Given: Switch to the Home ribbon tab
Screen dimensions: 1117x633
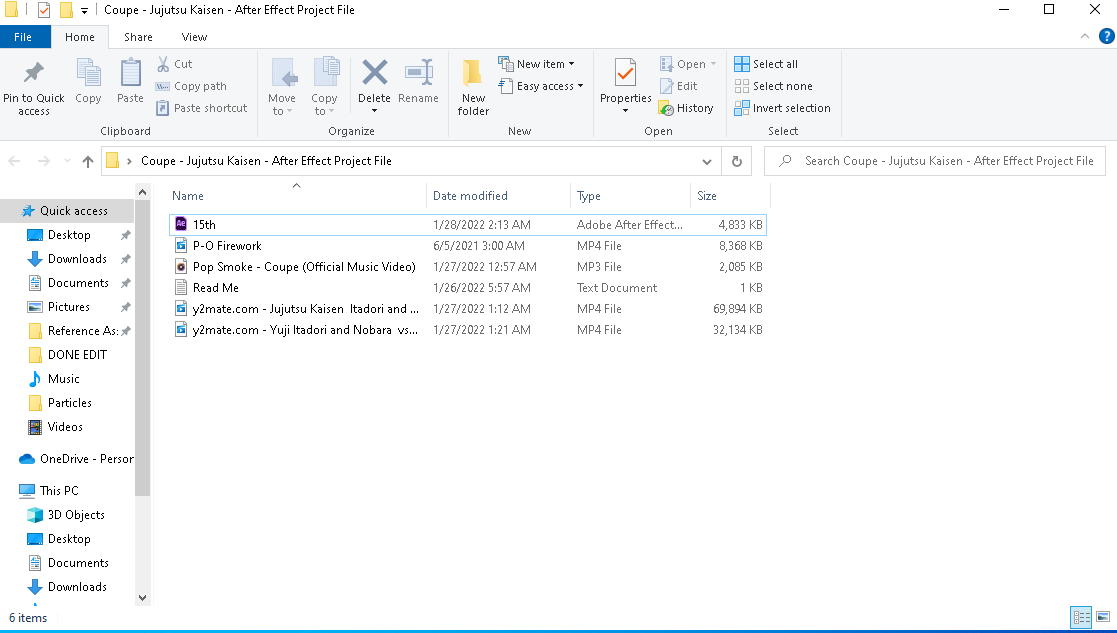Looking at the screenshot, I should click(80, 37).
